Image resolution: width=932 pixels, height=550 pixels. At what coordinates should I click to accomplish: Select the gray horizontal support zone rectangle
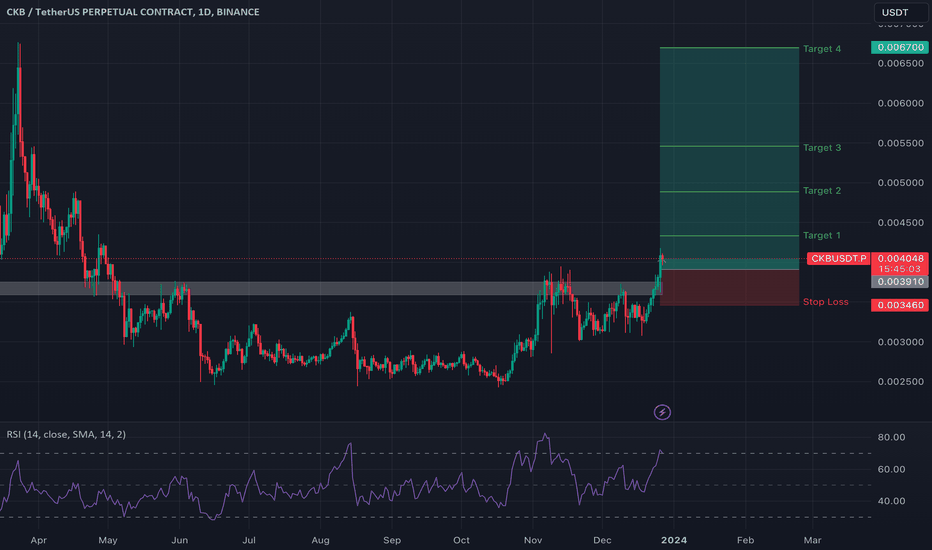coord(330,288)
